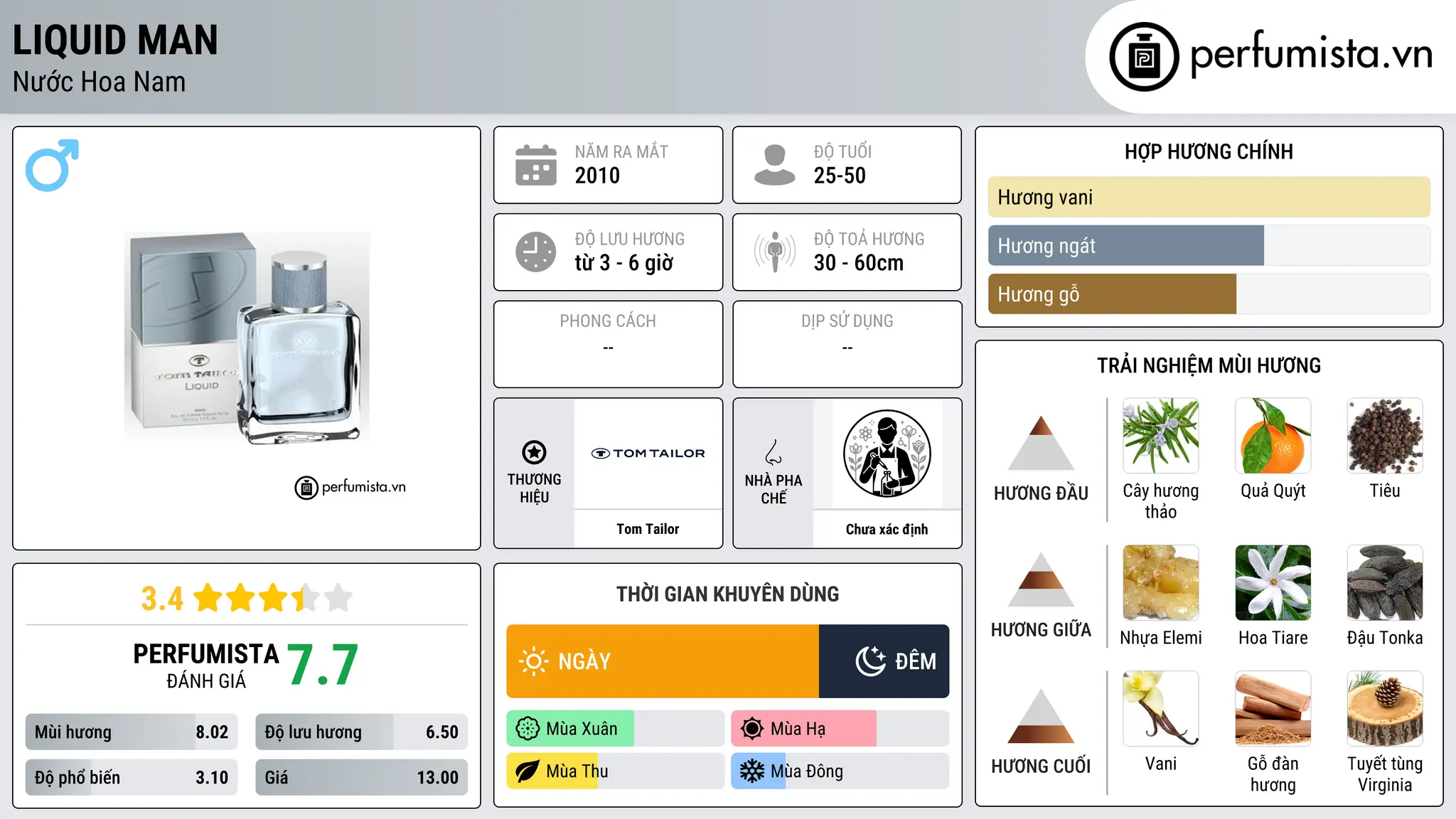Click the Chưa xác định perfumer label
The width and height of the screenshot is (1456, 819).
click(887, 529)
